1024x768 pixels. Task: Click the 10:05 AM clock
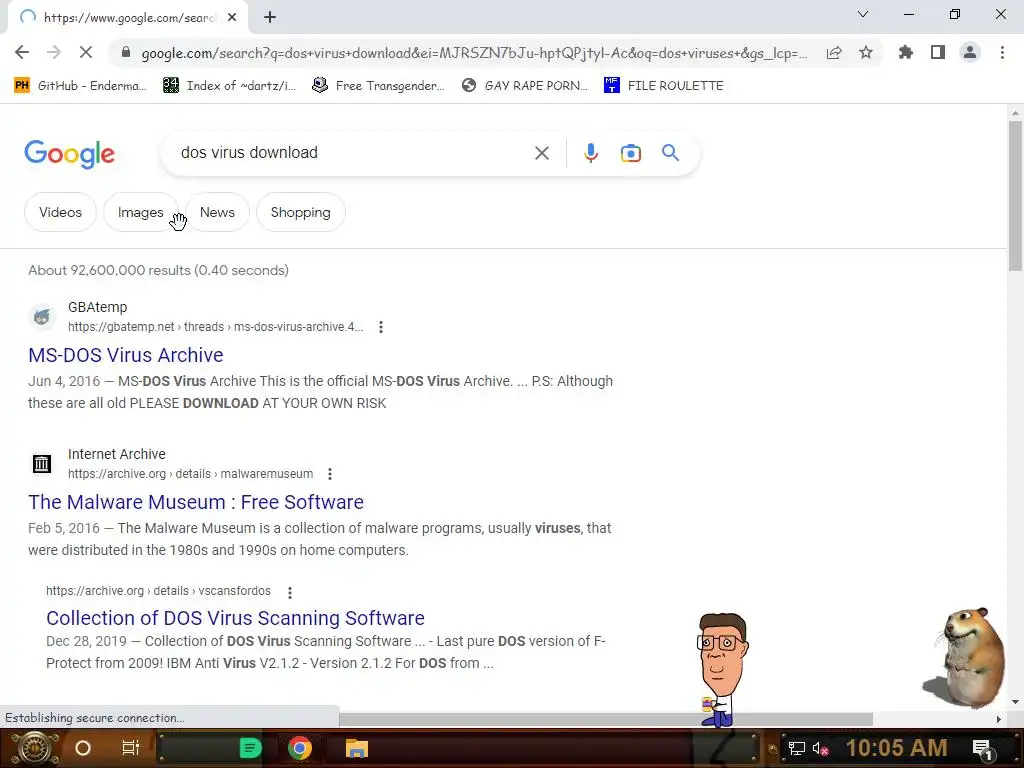click(x=897, y=748)
